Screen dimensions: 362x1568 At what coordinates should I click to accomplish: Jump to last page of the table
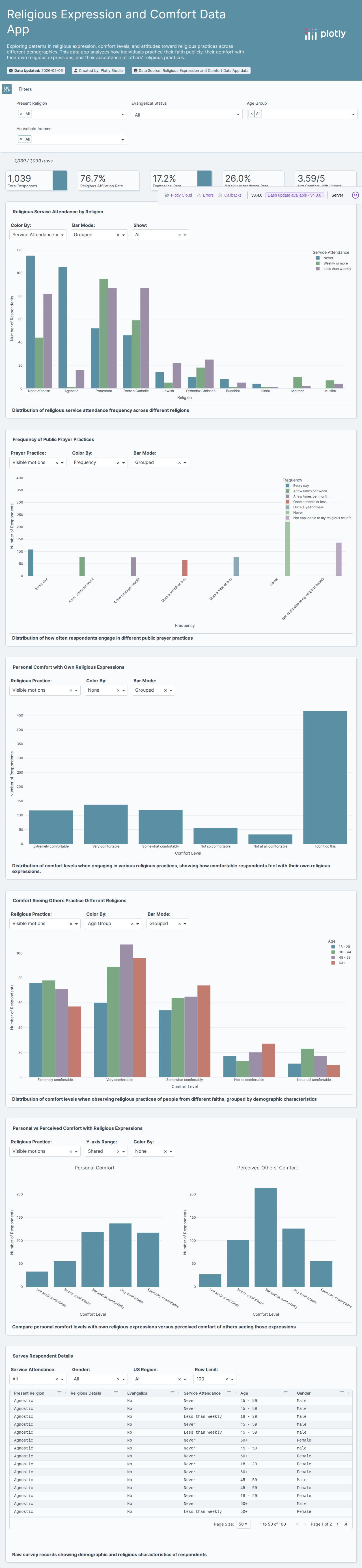click(346, 1524)
